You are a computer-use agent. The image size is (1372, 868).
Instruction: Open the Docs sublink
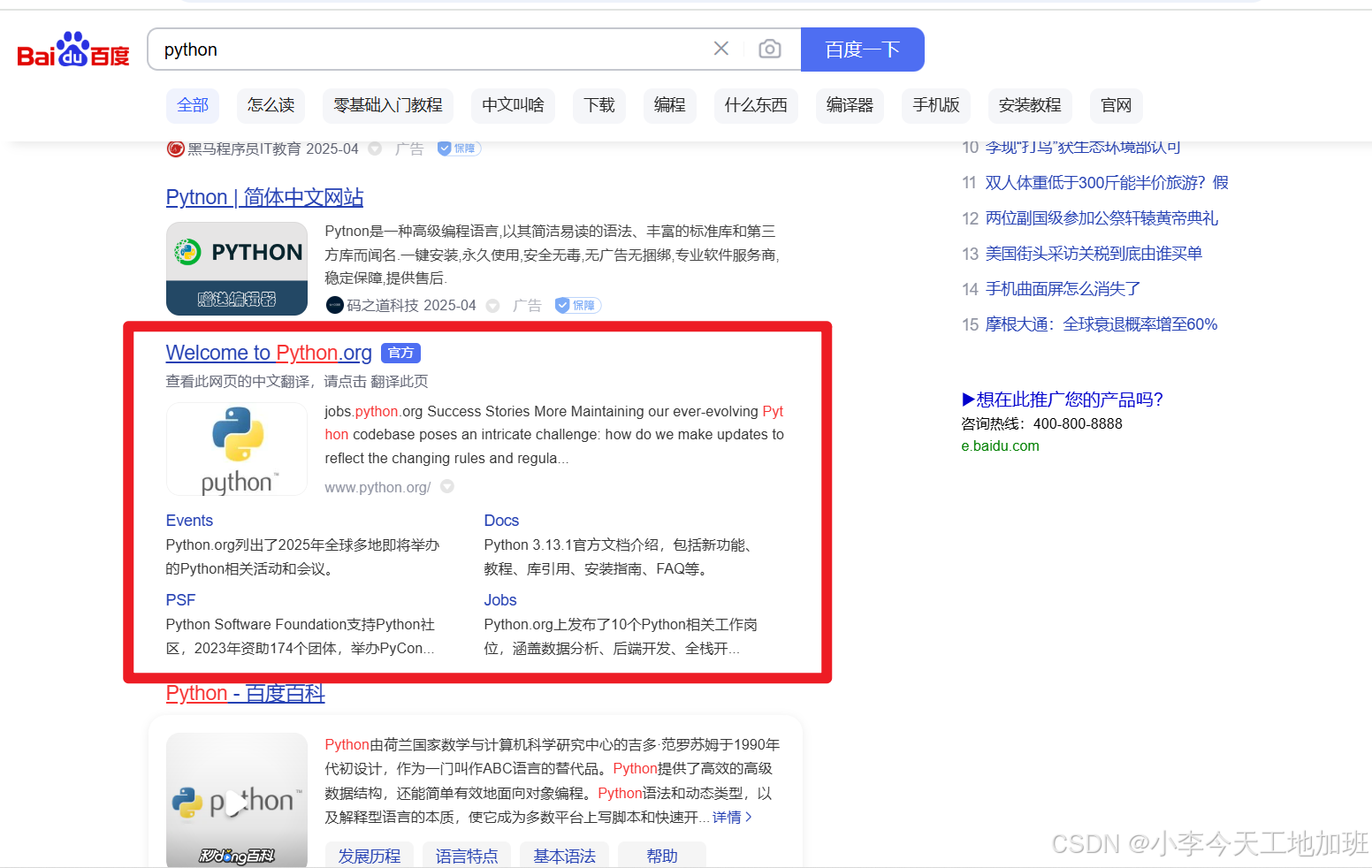(x=501, y=521)
